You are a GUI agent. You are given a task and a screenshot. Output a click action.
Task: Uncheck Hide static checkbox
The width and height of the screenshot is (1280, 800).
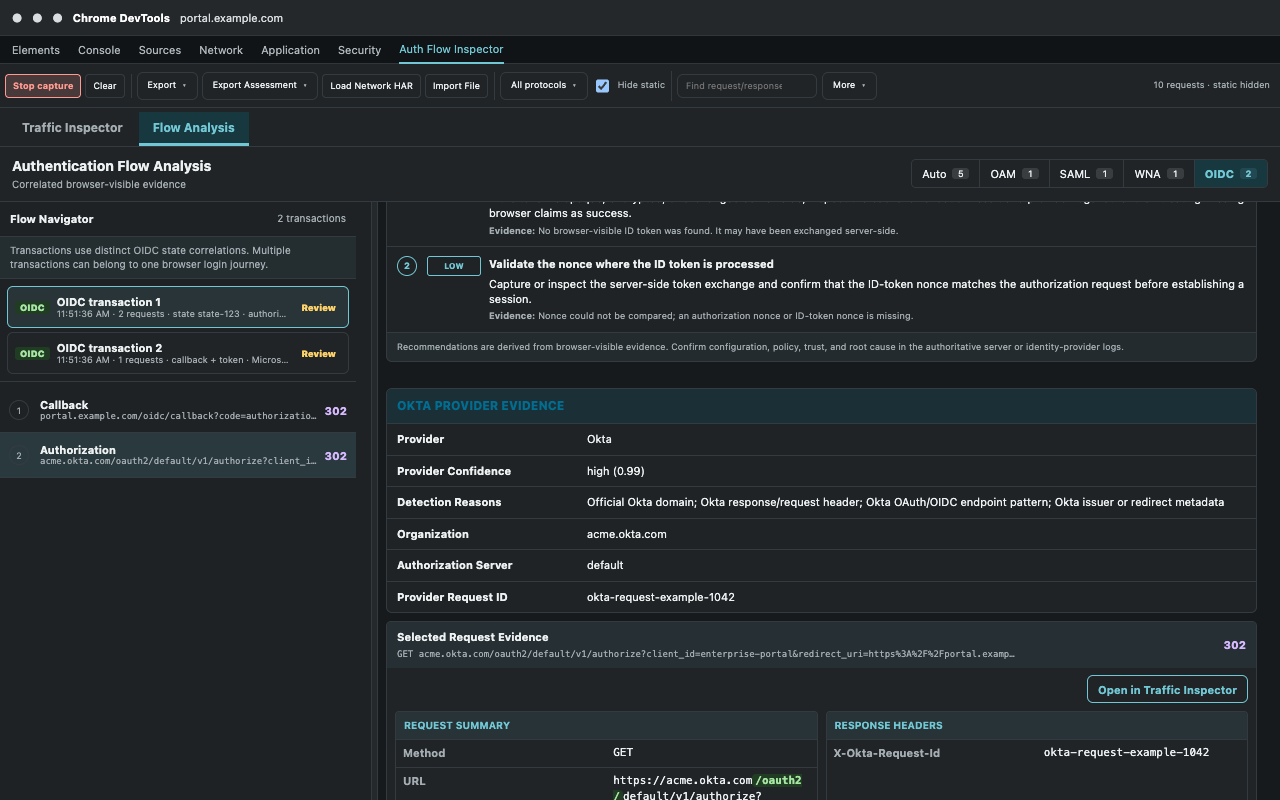coord(603,86)
